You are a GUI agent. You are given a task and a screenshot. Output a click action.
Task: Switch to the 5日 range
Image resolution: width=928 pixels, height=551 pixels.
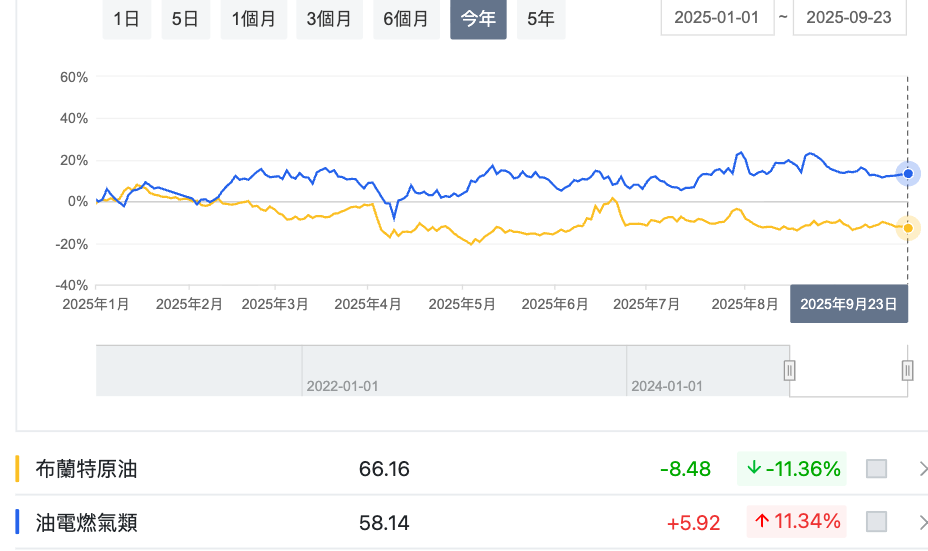click(185, 19)
